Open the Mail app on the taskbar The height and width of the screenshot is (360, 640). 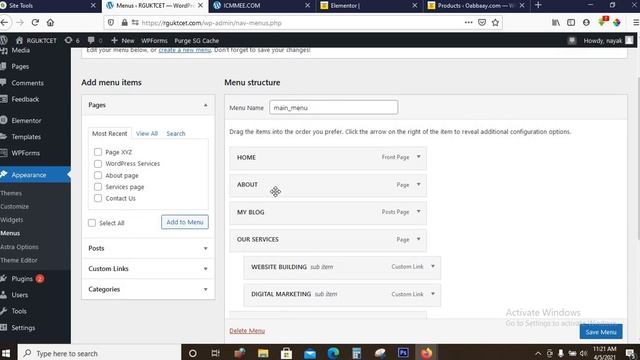(310, 353)
